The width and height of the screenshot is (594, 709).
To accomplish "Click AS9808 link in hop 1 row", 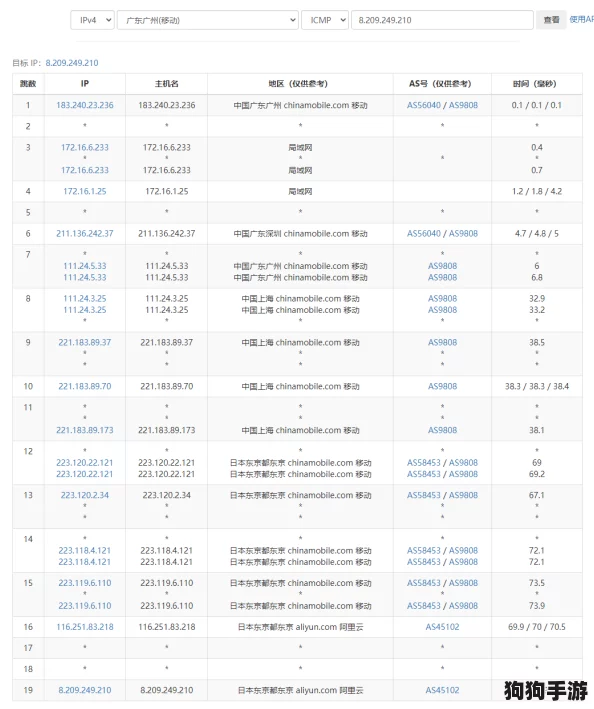I will click(463, 105).
